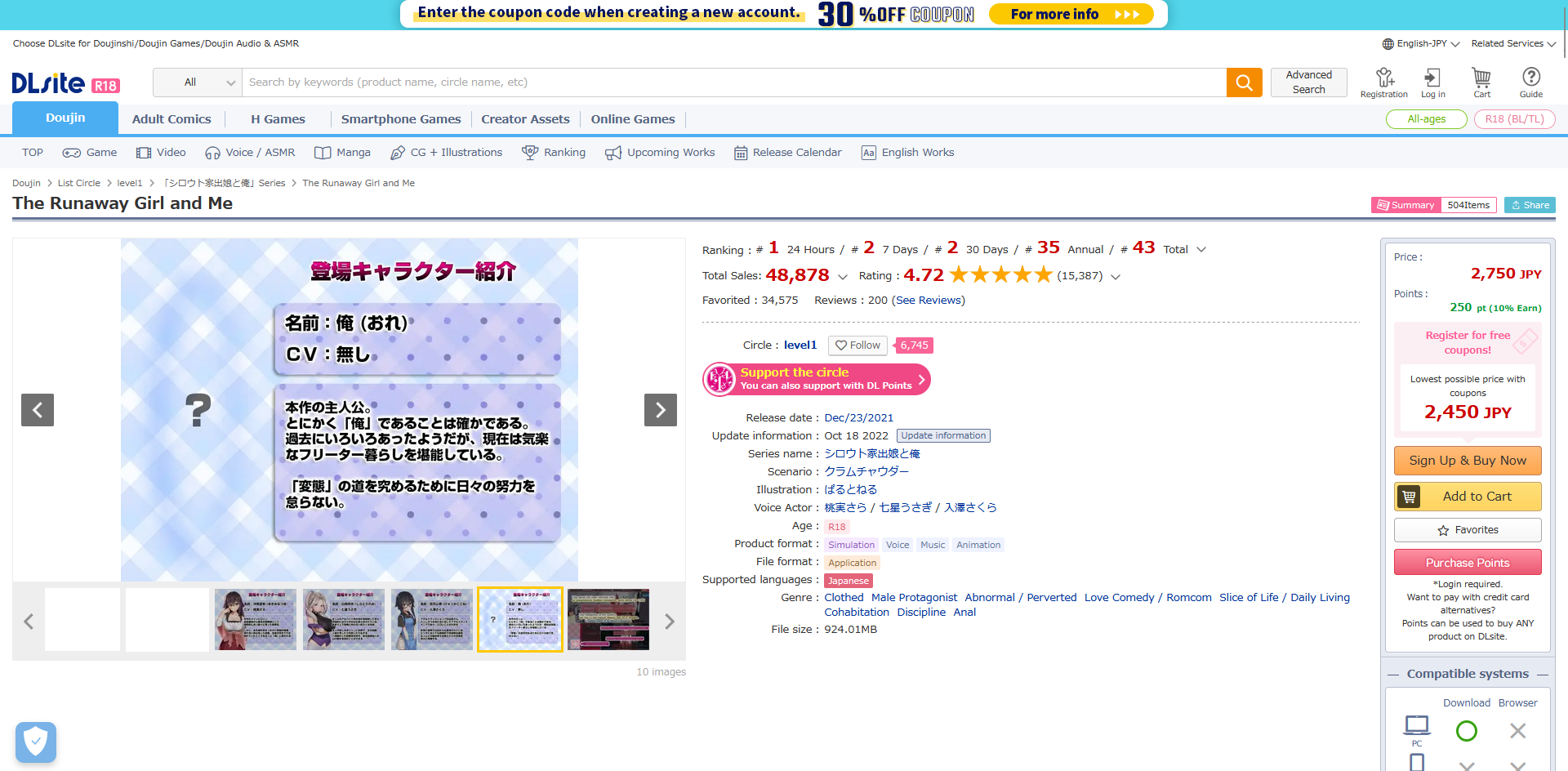Select the red-haired shrine girl thumbnail
The image size is (1568, 771).
pyautogui.click(x=256, y=620)
